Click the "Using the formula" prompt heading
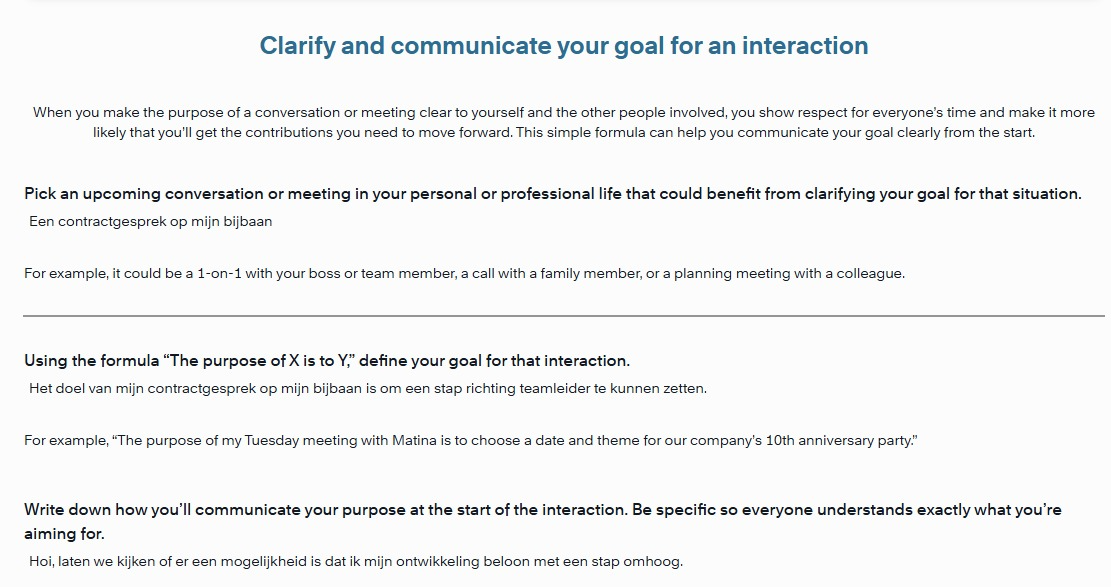Screen dimensions: 1111x587 tap(327, 361)
